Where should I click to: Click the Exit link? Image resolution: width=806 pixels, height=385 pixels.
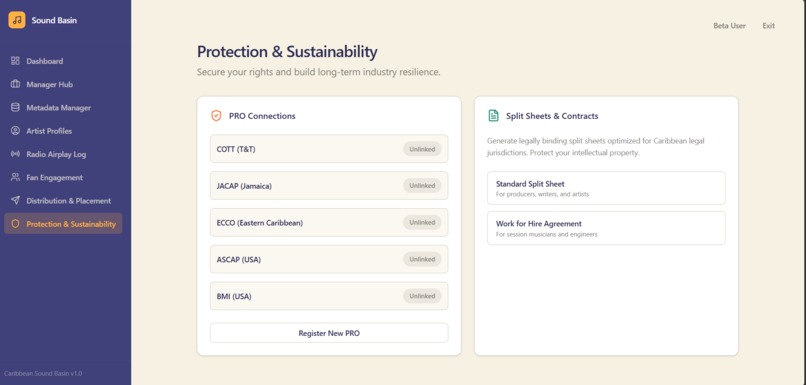click(x=768, y=26)
